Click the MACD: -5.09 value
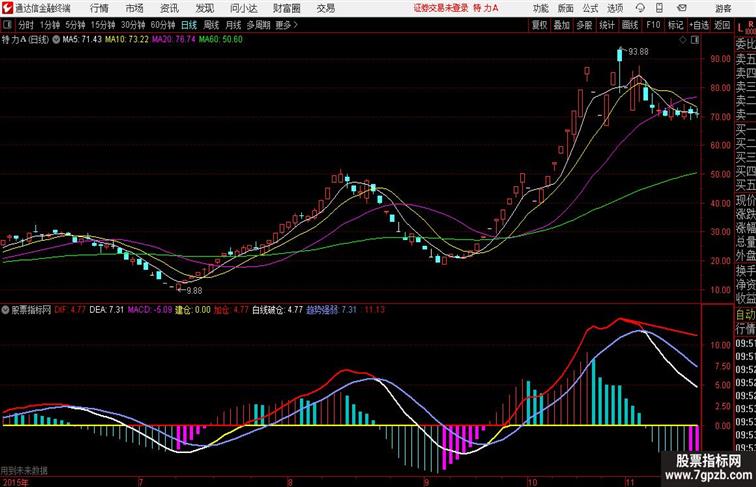 click(149, 310)
